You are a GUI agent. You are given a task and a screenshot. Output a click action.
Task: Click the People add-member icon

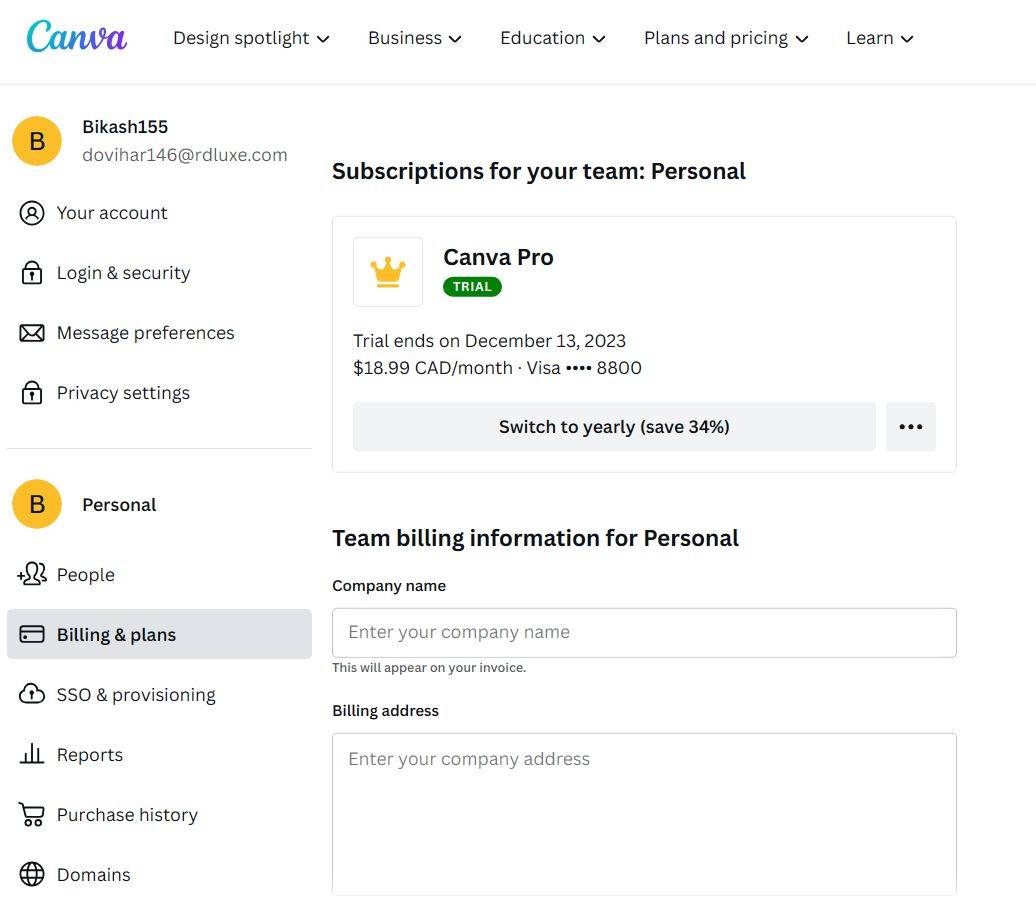(x=32, y=574)
